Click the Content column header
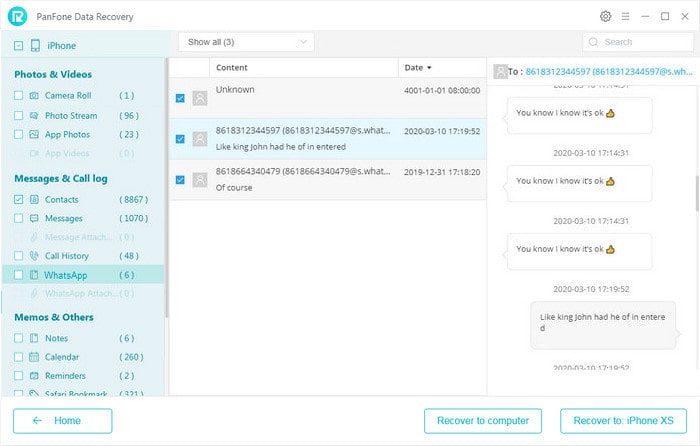Image resolution: width=700 pixels, height=446 pixels. (232, 67)
